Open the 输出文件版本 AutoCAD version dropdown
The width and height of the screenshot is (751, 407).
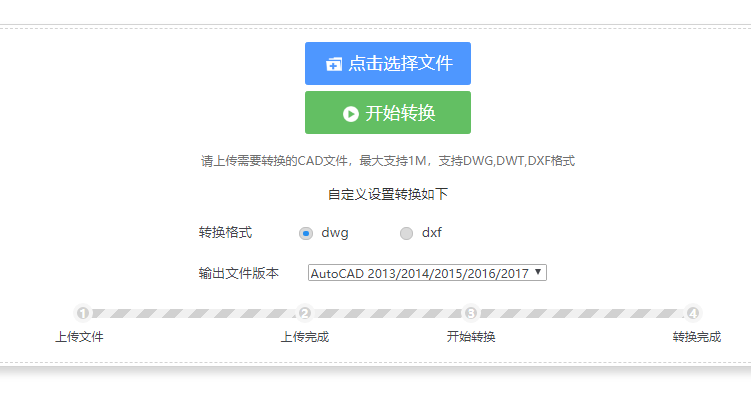tap(427, 273)
